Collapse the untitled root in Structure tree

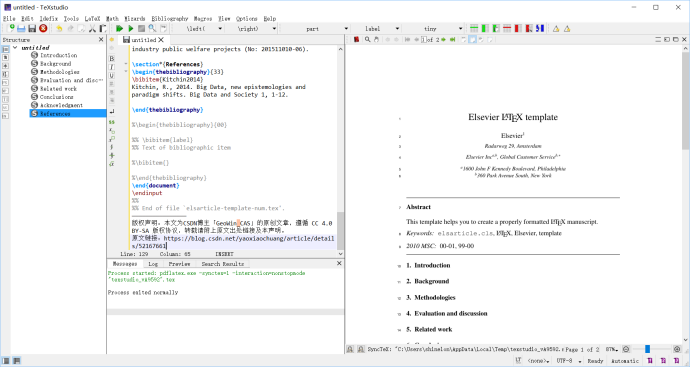[x=15, y=47]
